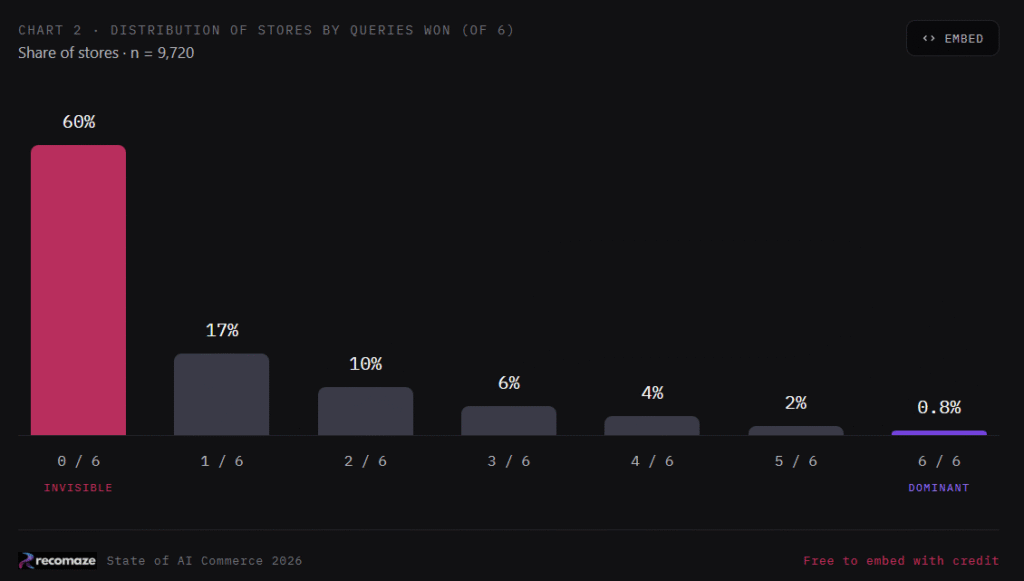The width and height of the screenshot is (1024, 581).
Task: Click the recomaze logo
Action: [57, 561]
